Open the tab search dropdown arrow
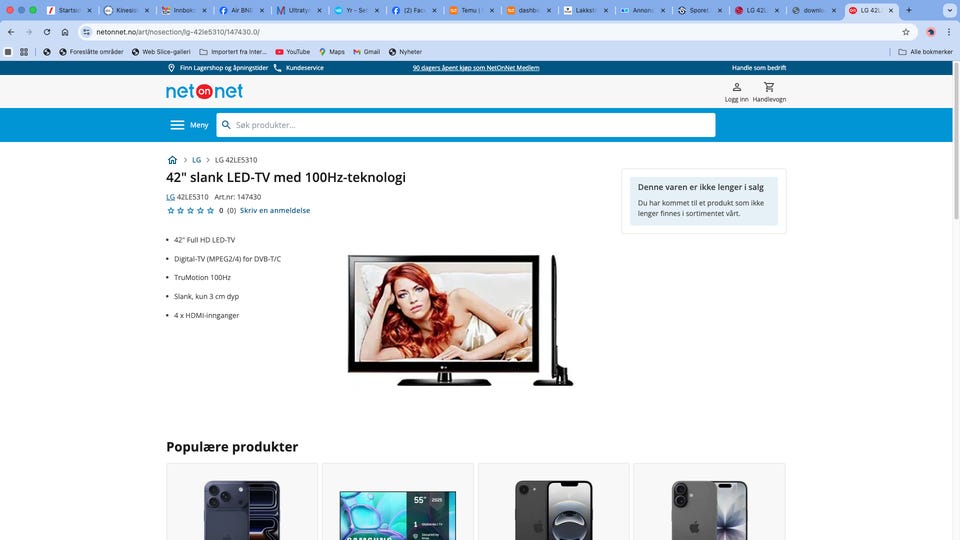This screenshot has height=540, width=960. [x=950, y=10]
